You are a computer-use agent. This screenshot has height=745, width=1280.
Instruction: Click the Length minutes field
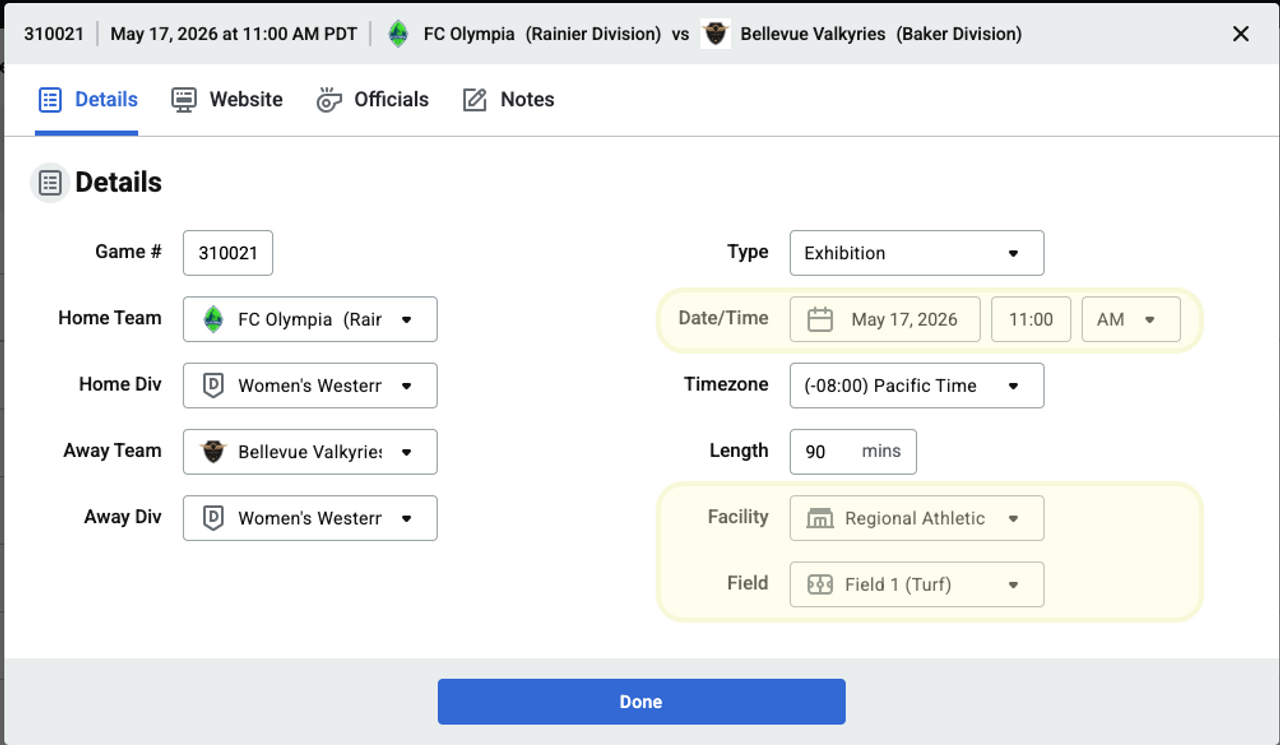853,452
